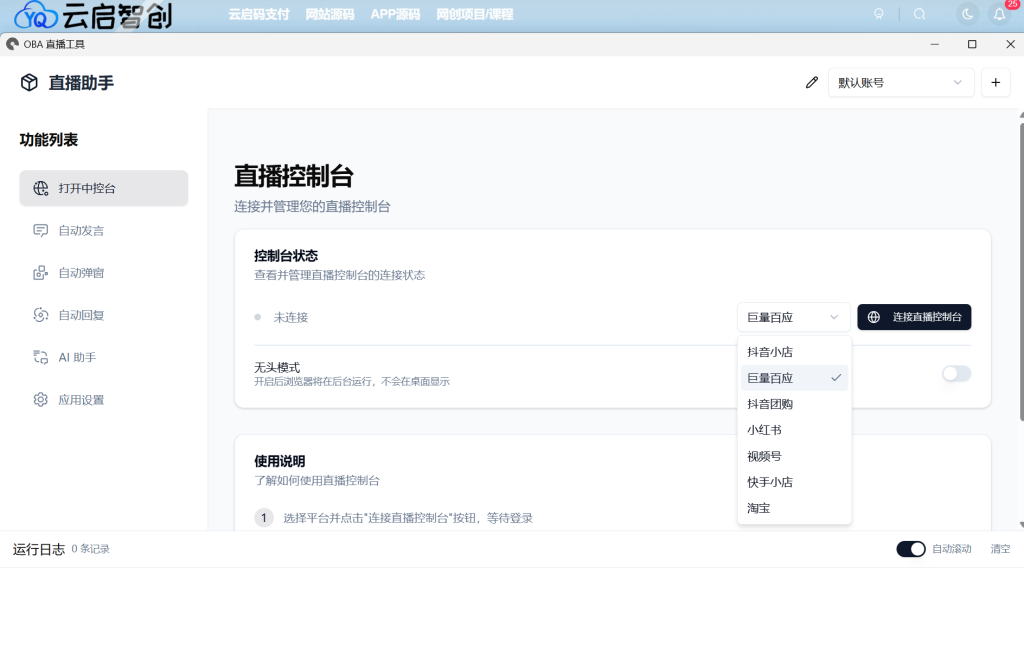The height and width of the screenshot is (671, 1024).
Task: Open the notifications bell with badge 25
Action: (x=998, y=14)
